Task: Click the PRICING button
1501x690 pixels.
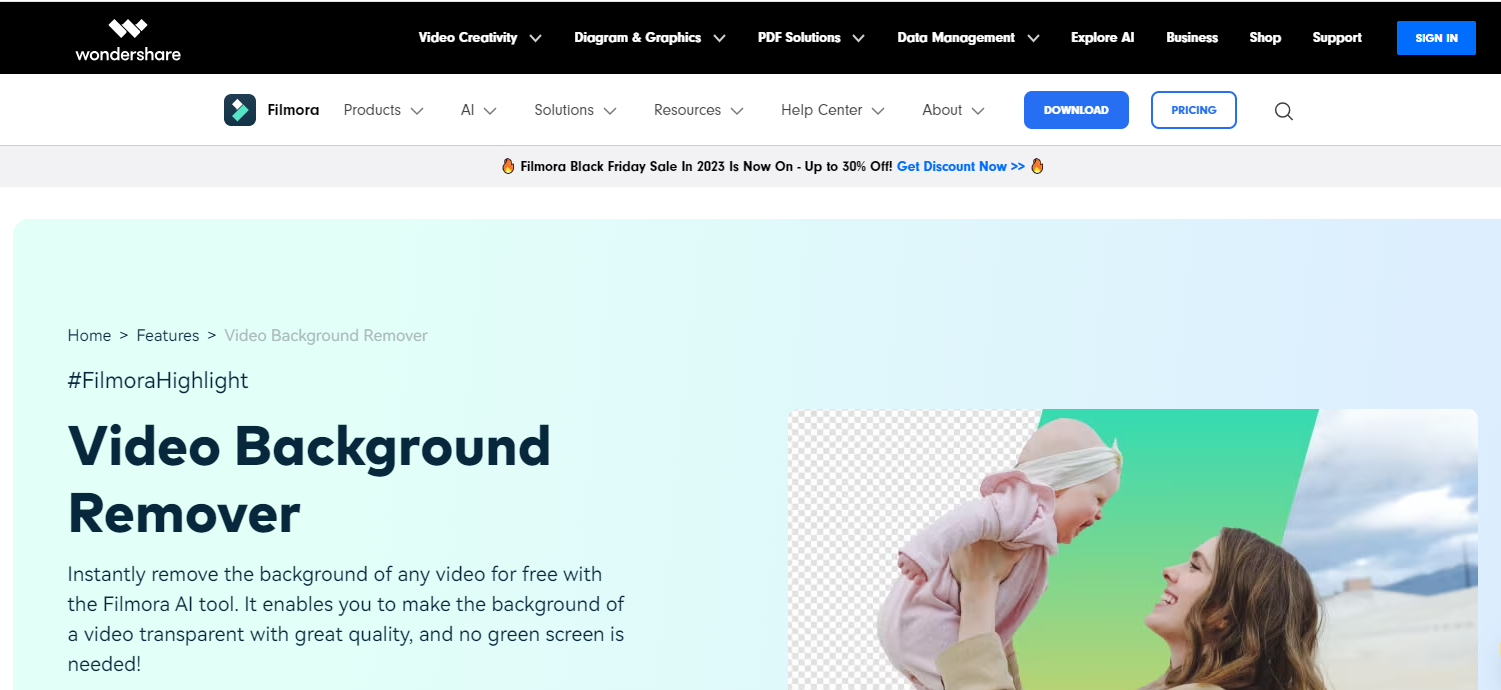Action: point(1194,110)
